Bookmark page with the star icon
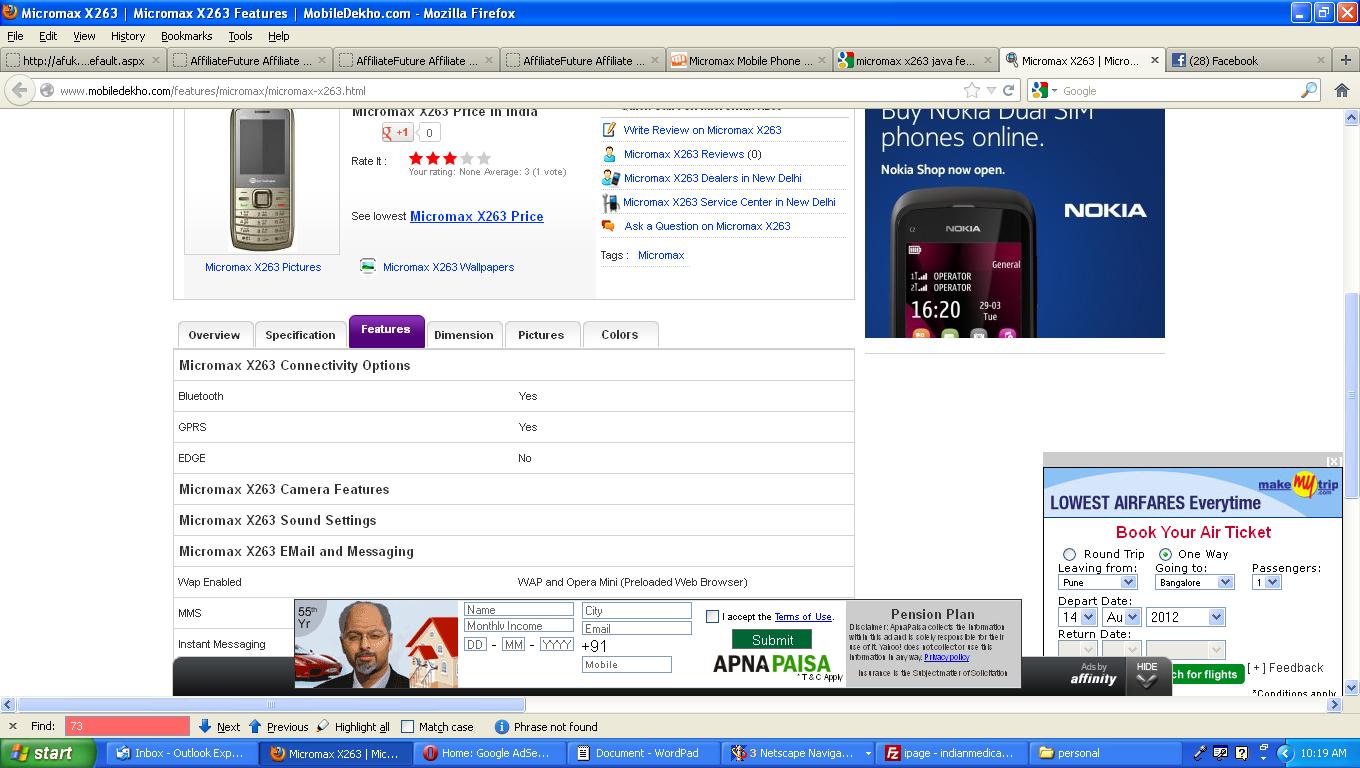The height and width of the screenshot is (768, 1360). (x=971, y=90)
